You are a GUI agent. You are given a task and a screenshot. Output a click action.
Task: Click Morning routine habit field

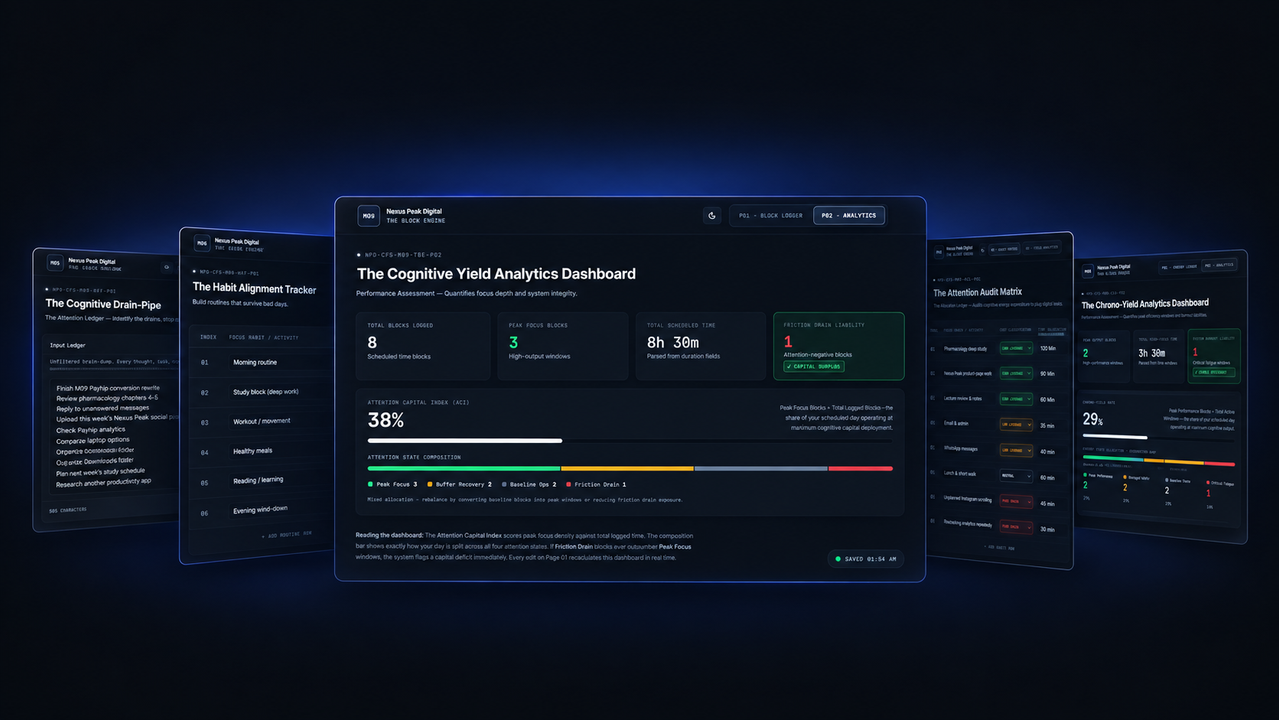click(x=280, y=362)
